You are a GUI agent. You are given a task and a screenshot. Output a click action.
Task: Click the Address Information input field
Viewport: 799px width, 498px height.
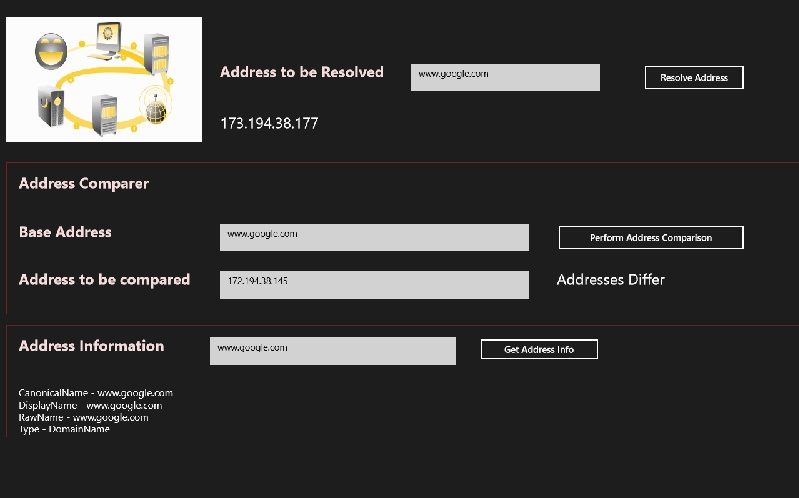(333, 351)
